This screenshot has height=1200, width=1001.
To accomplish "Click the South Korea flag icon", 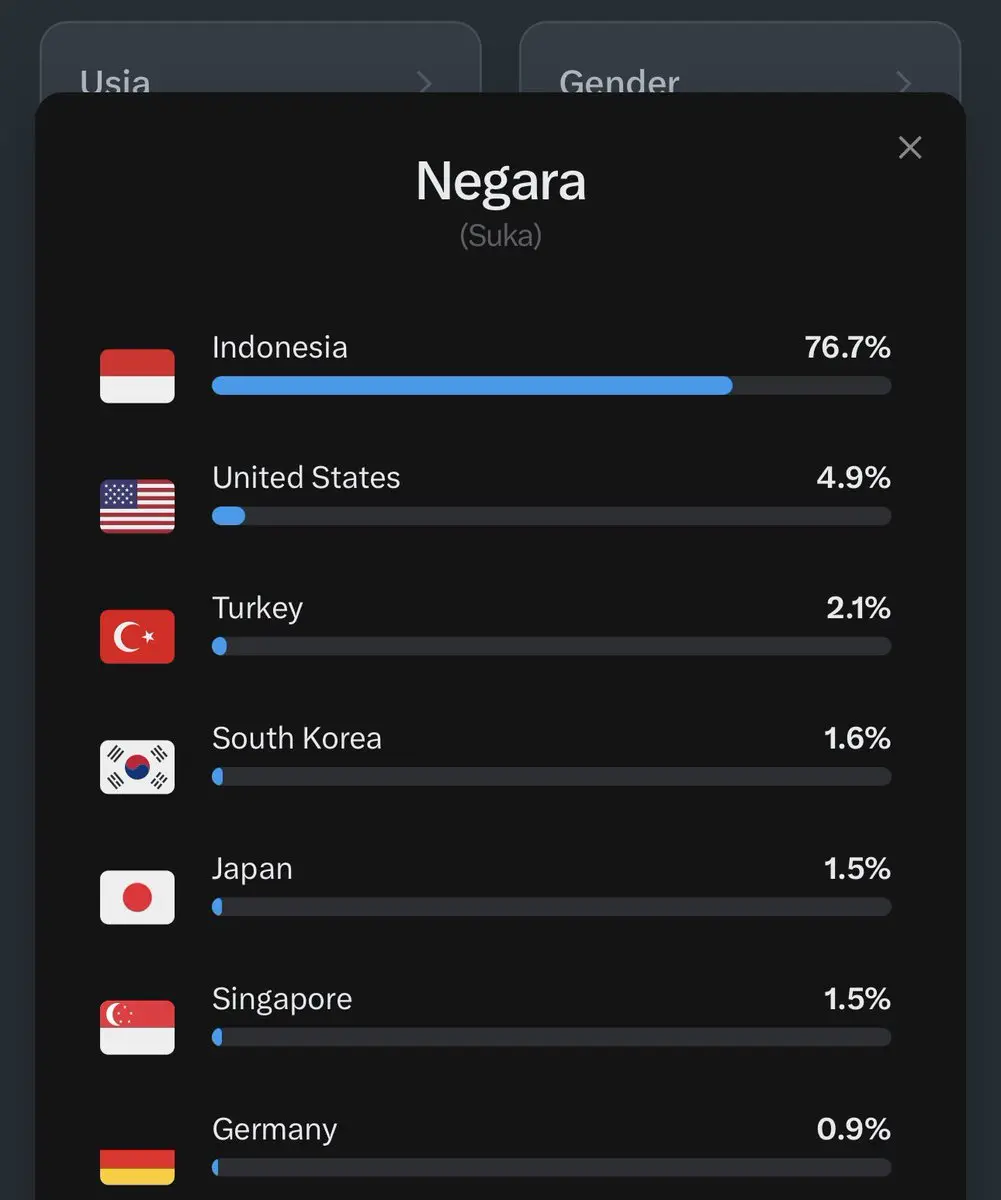I will coord(137,767).
